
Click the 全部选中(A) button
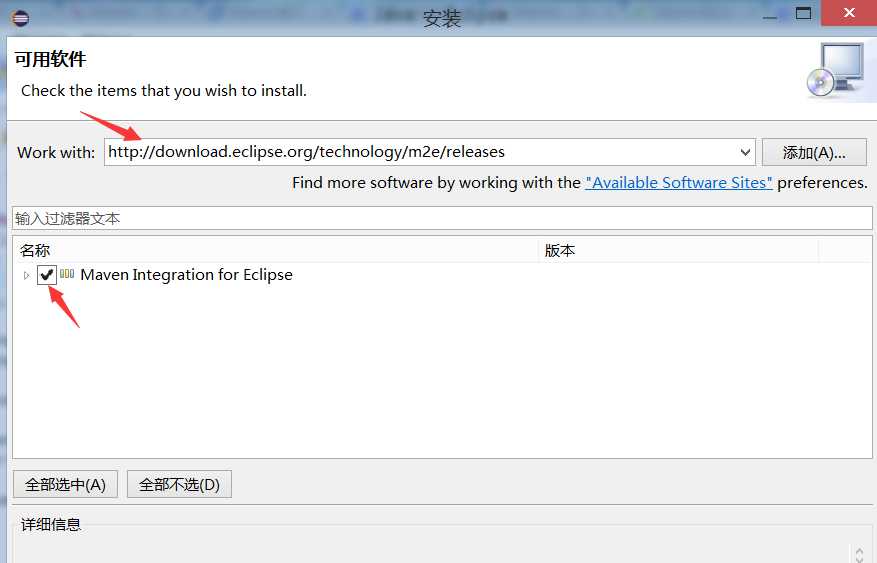(65, 484)
